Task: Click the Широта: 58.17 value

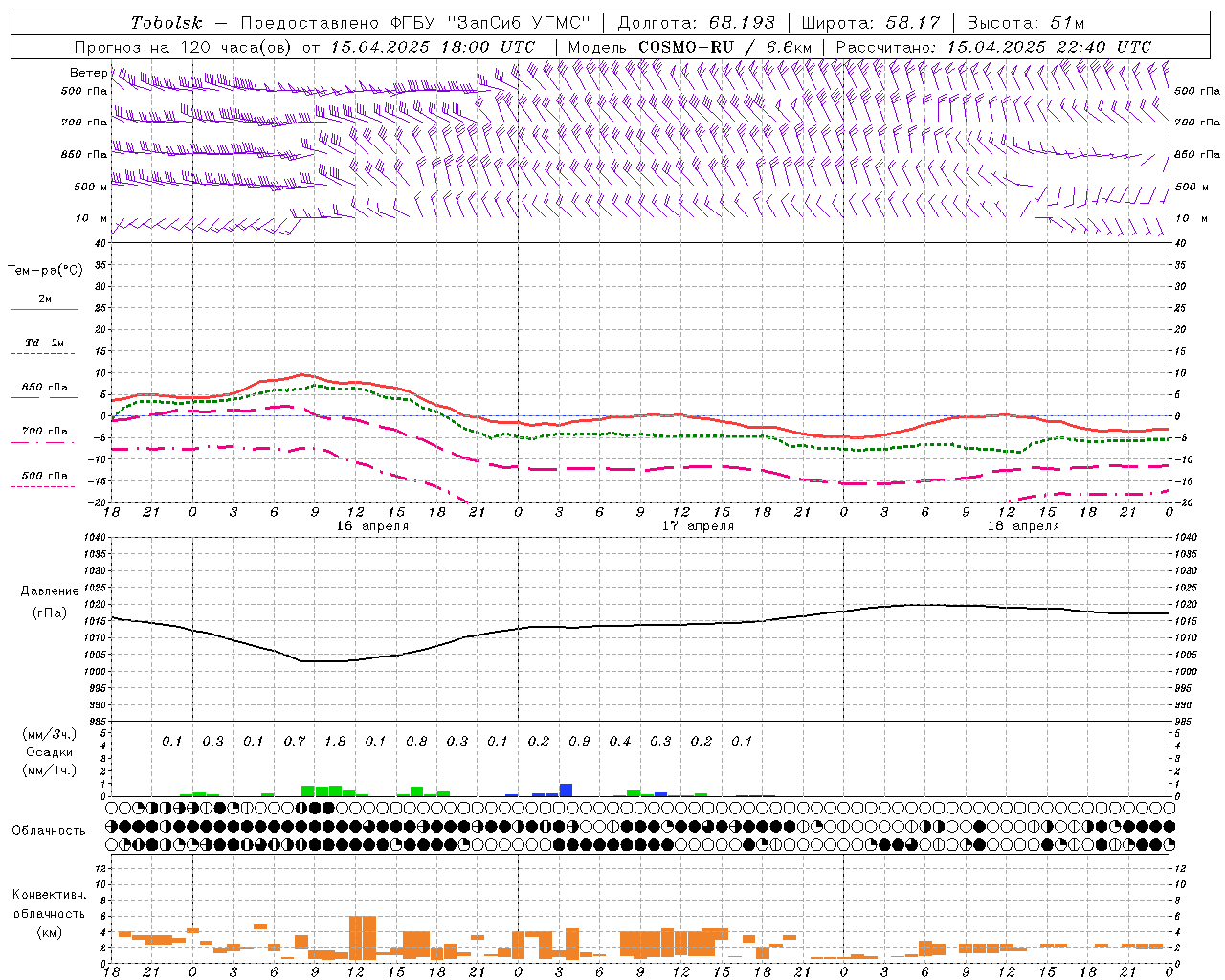Action: 871,23
